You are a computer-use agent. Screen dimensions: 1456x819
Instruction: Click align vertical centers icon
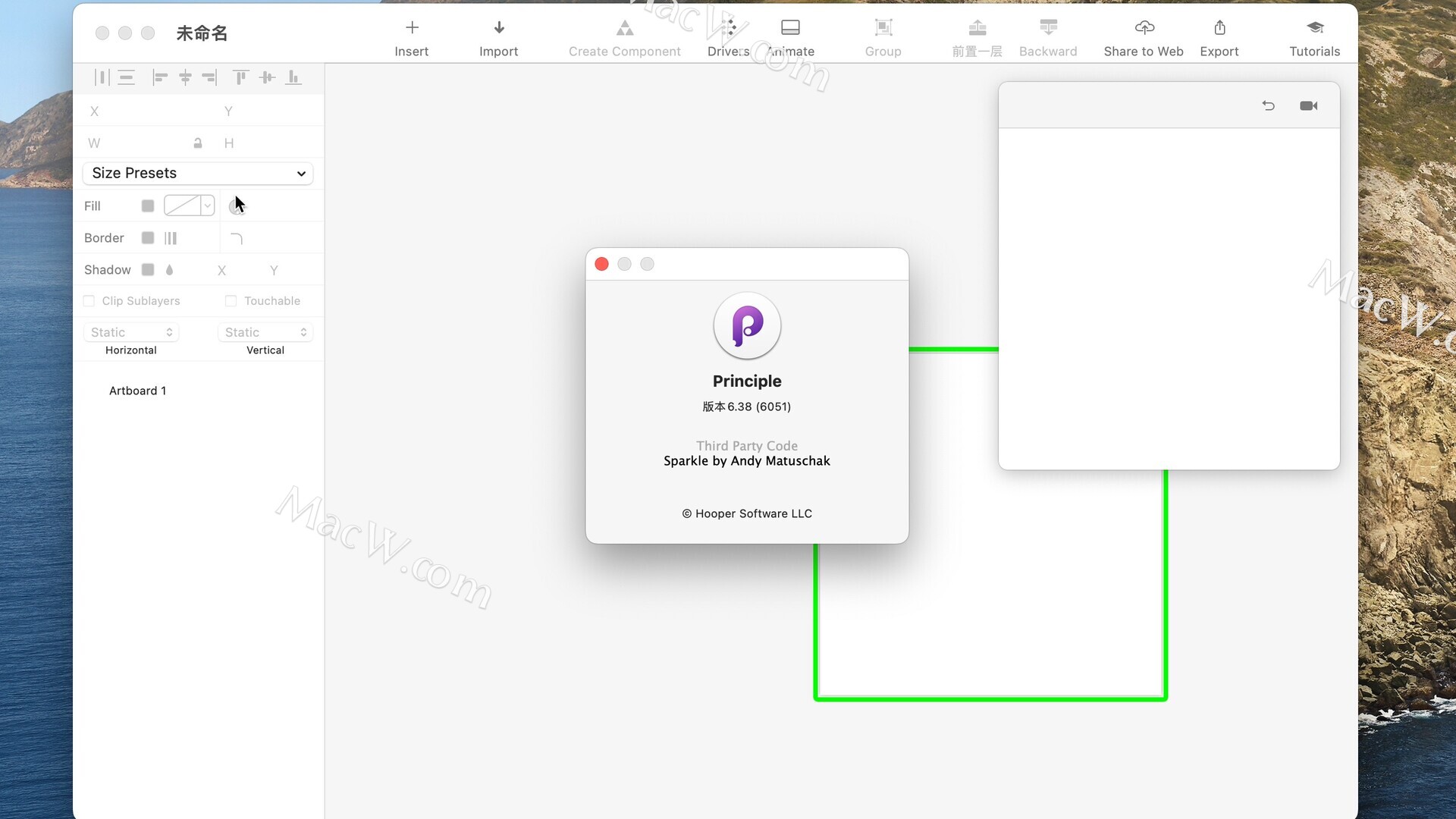pos(267,77)
